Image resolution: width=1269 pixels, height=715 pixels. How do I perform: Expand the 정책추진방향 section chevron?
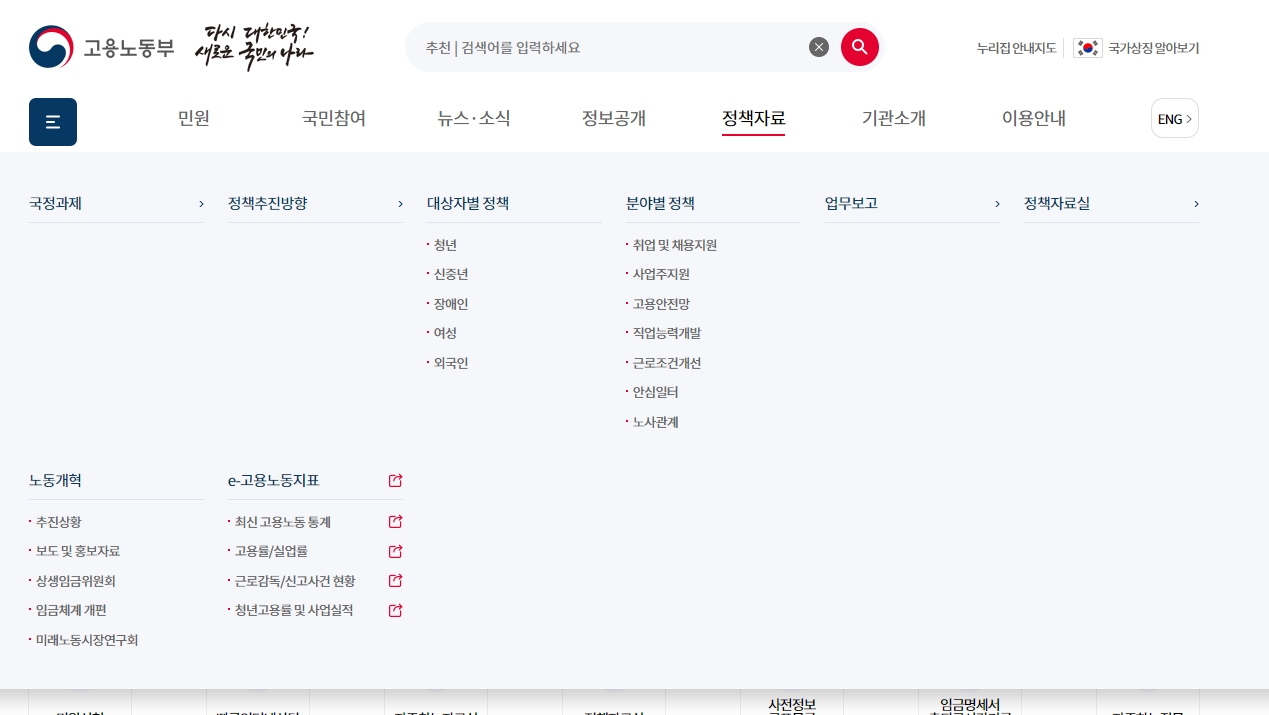(x=399, y=203)
